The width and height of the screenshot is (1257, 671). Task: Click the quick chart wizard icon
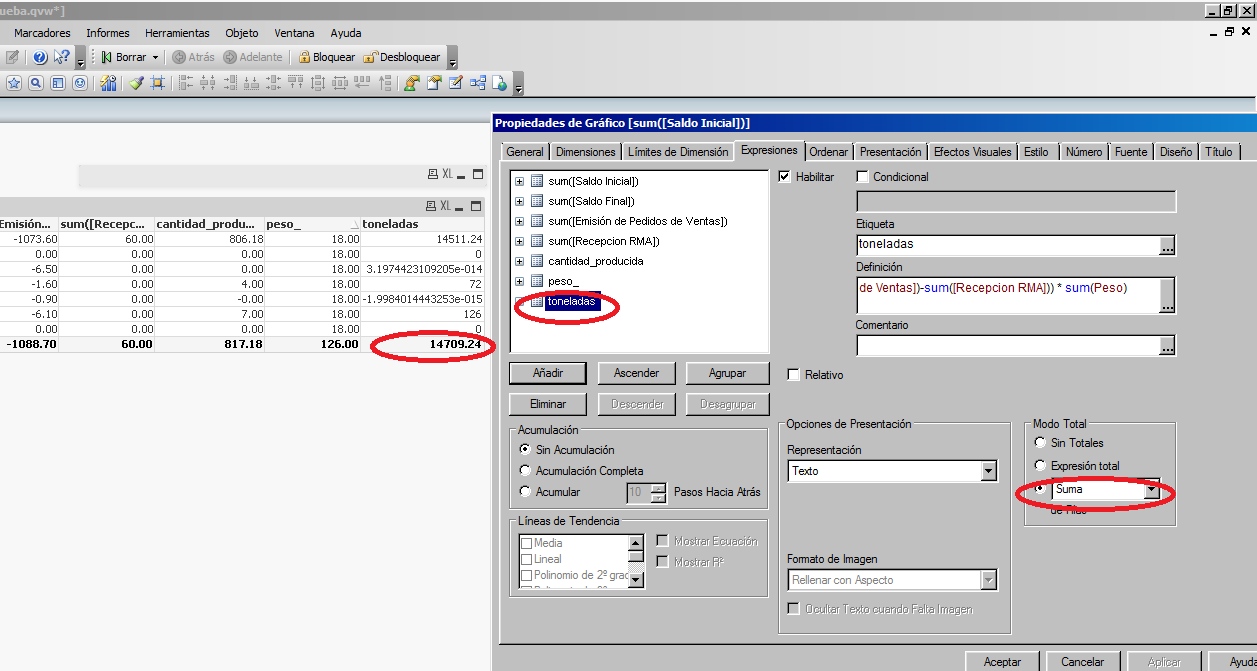coord(108,83)
